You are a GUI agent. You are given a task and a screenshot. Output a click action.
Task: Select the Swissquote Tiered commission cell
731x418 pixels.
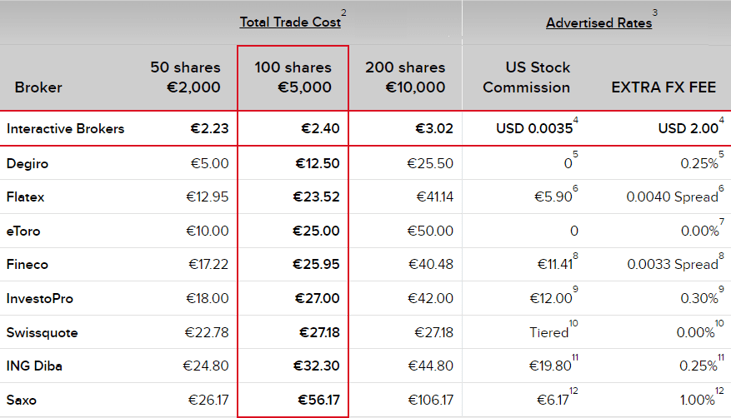549,332
